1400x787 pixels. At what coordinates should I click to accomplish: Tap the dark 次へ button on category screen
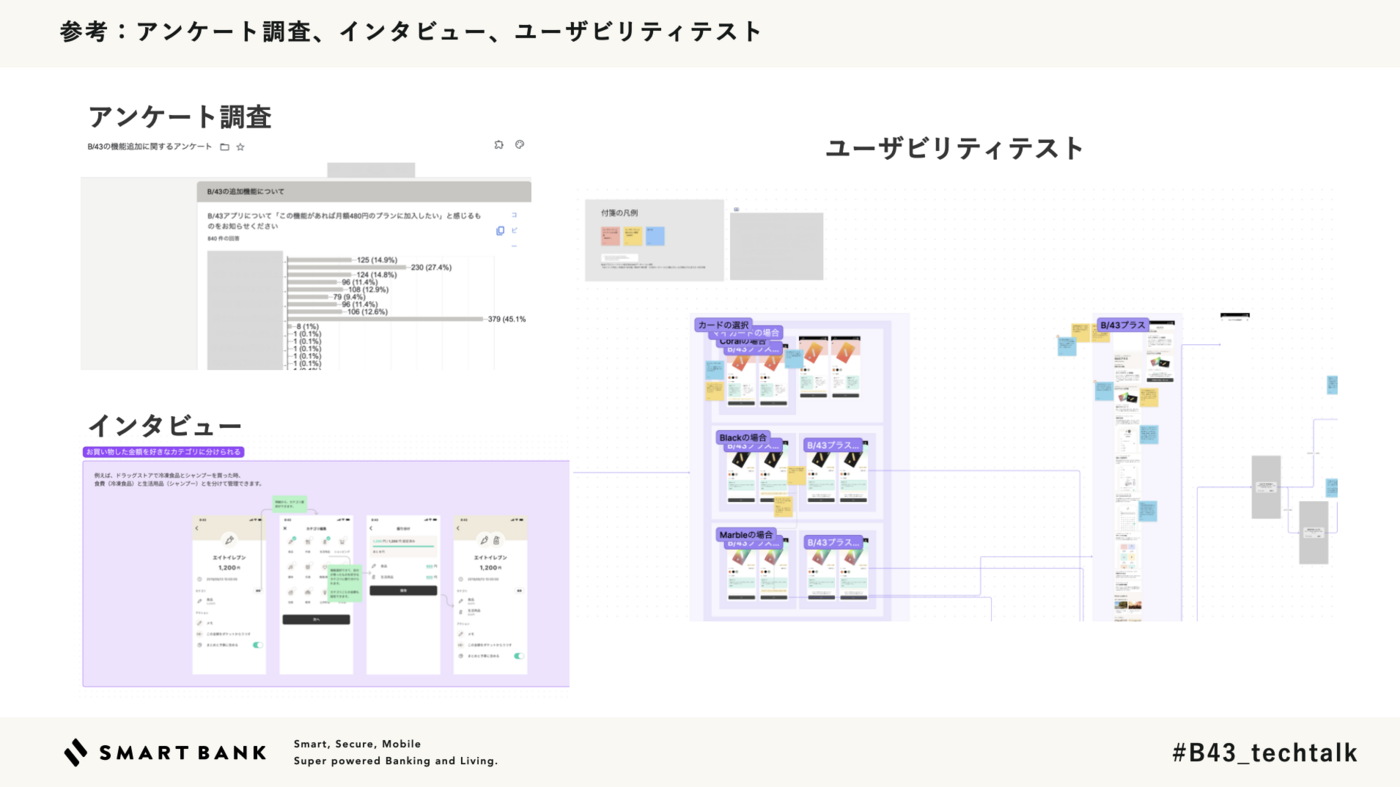(x=316, y=620)
